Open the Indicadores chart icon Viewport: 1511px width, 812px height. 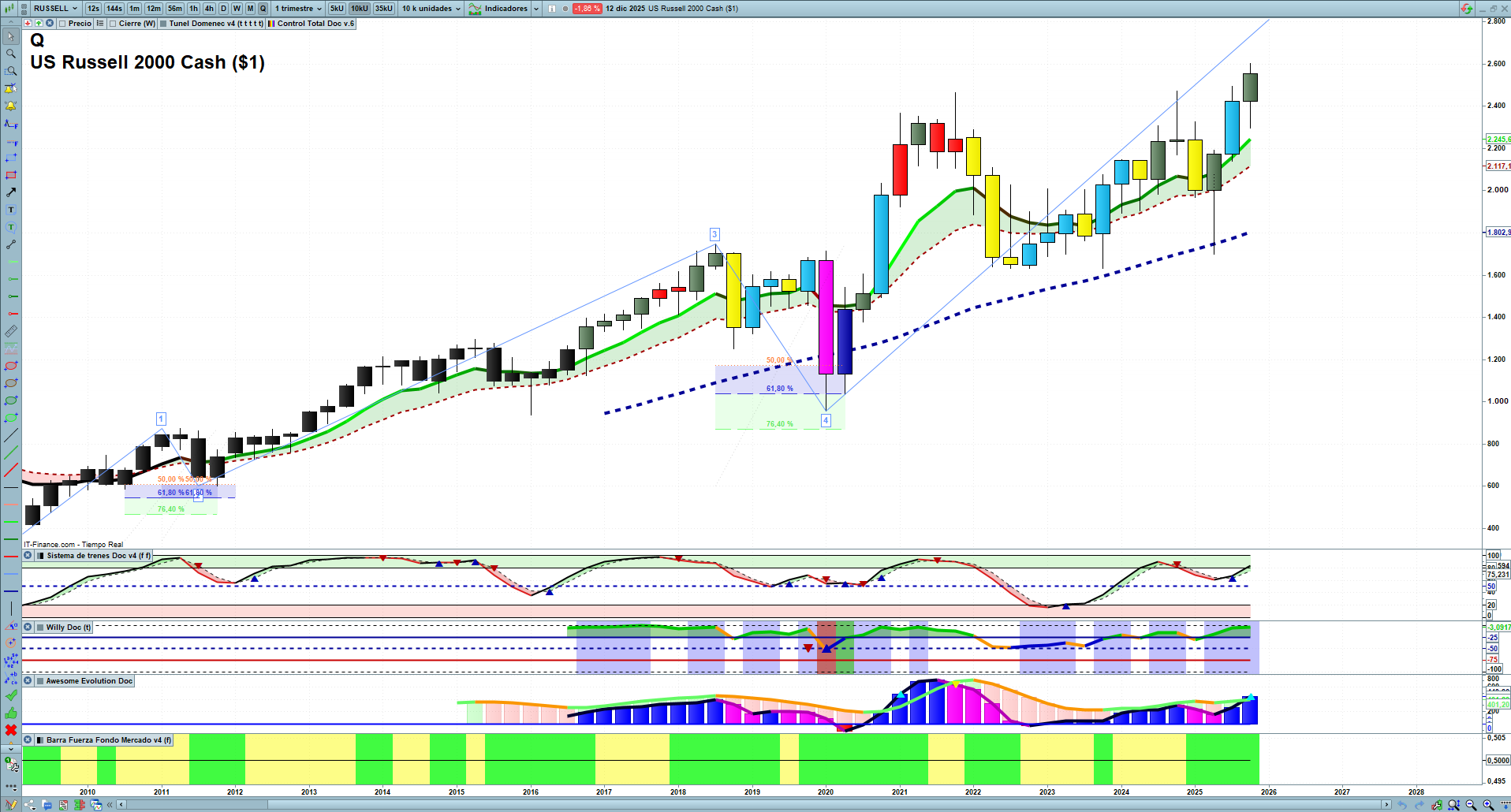click(x=475, y=9)
